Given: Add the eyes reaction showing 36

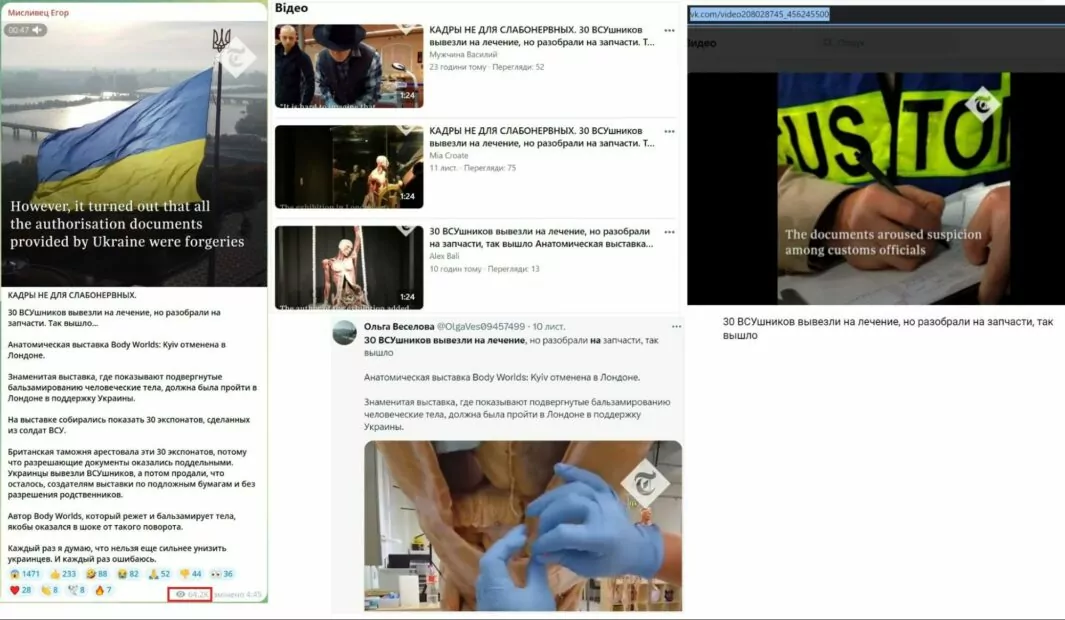Looking at the screenshot, I should click(x=221, y=574).
